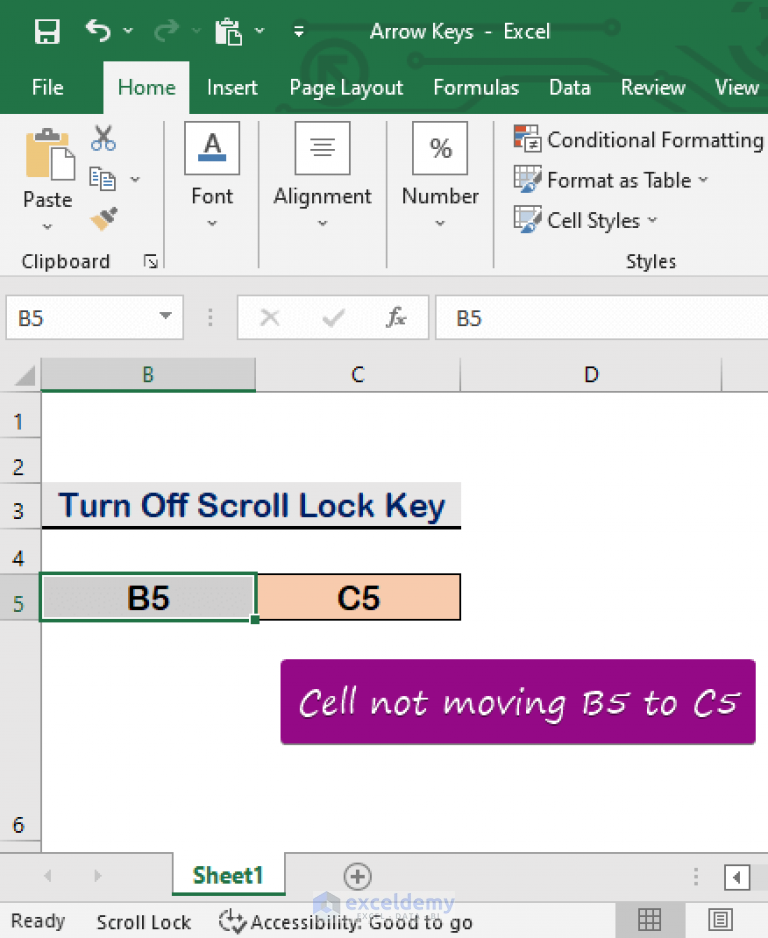
Task: Go to the Formulas tab
Action: pyautogui.click(x=476, y=87)
